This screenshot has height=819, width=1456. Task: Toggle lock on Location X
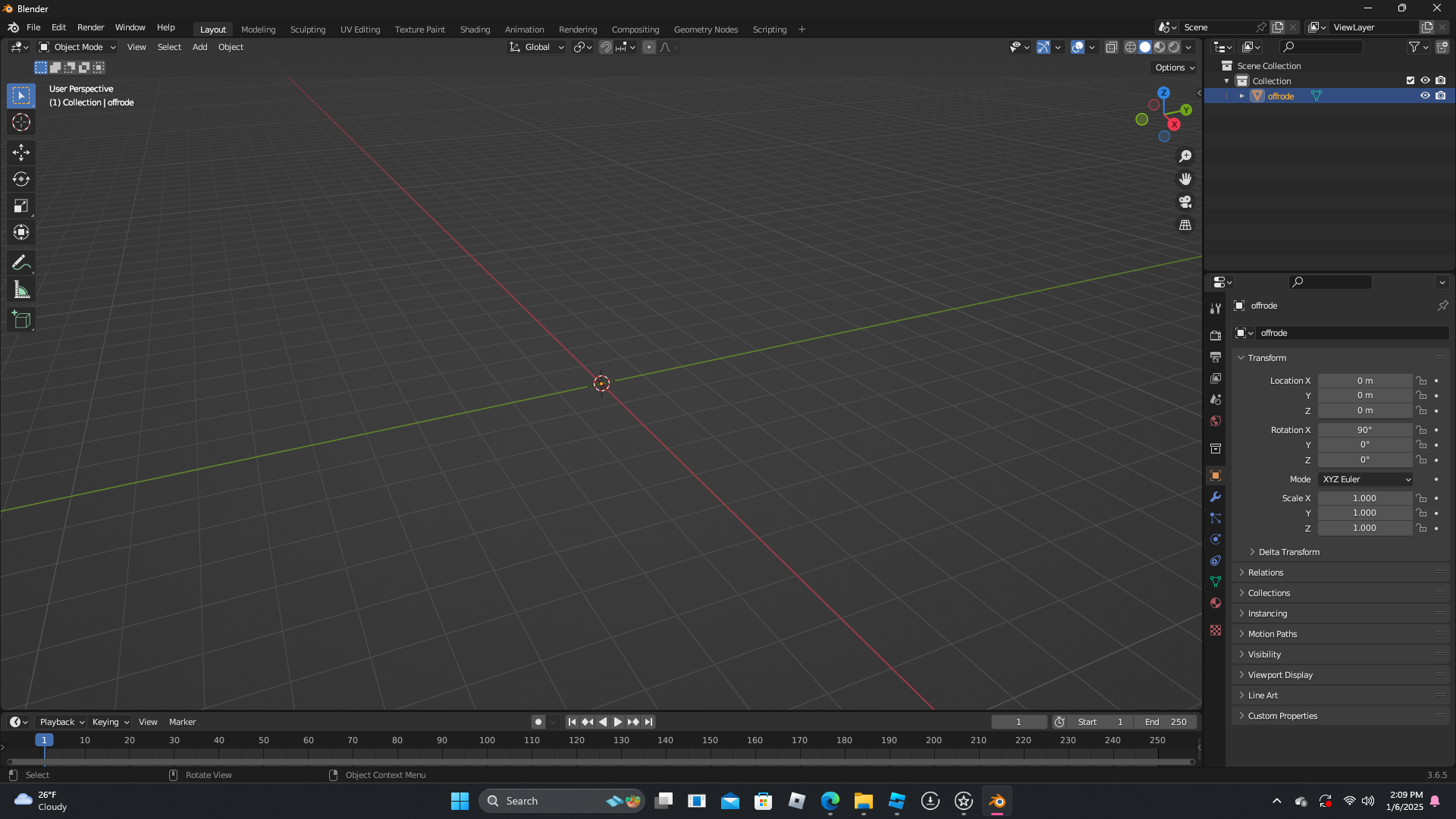1421,381
